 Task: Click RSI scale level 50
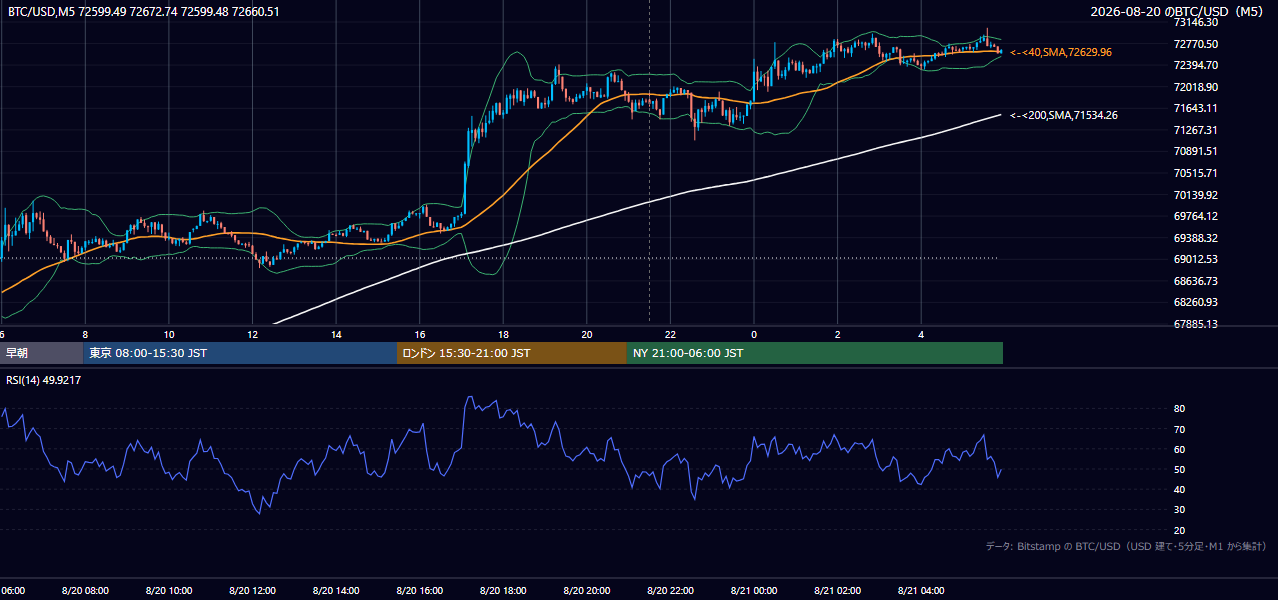1179,469
